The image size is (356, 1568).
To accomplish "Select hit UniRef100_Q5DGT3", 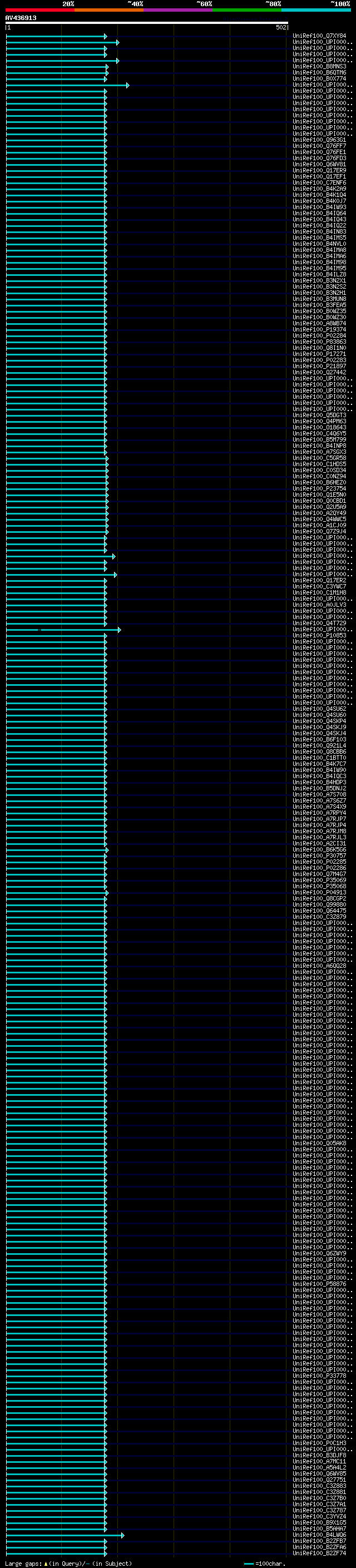I will tap(319, 415).
